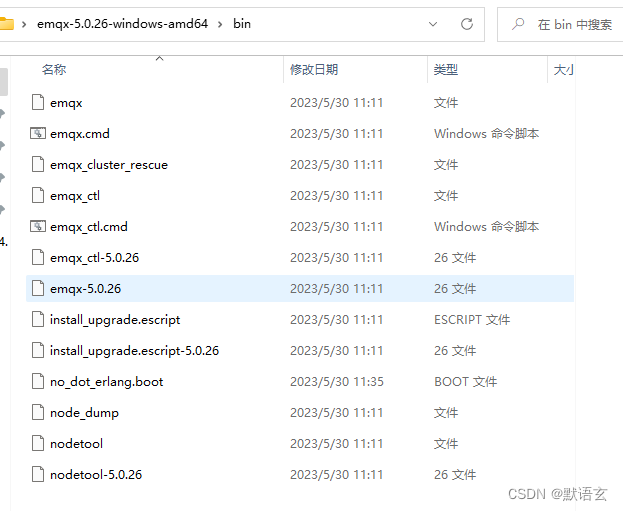
Task: Click the nodetool-5.0.26 file icon
Action: click(x=38, y=474)
